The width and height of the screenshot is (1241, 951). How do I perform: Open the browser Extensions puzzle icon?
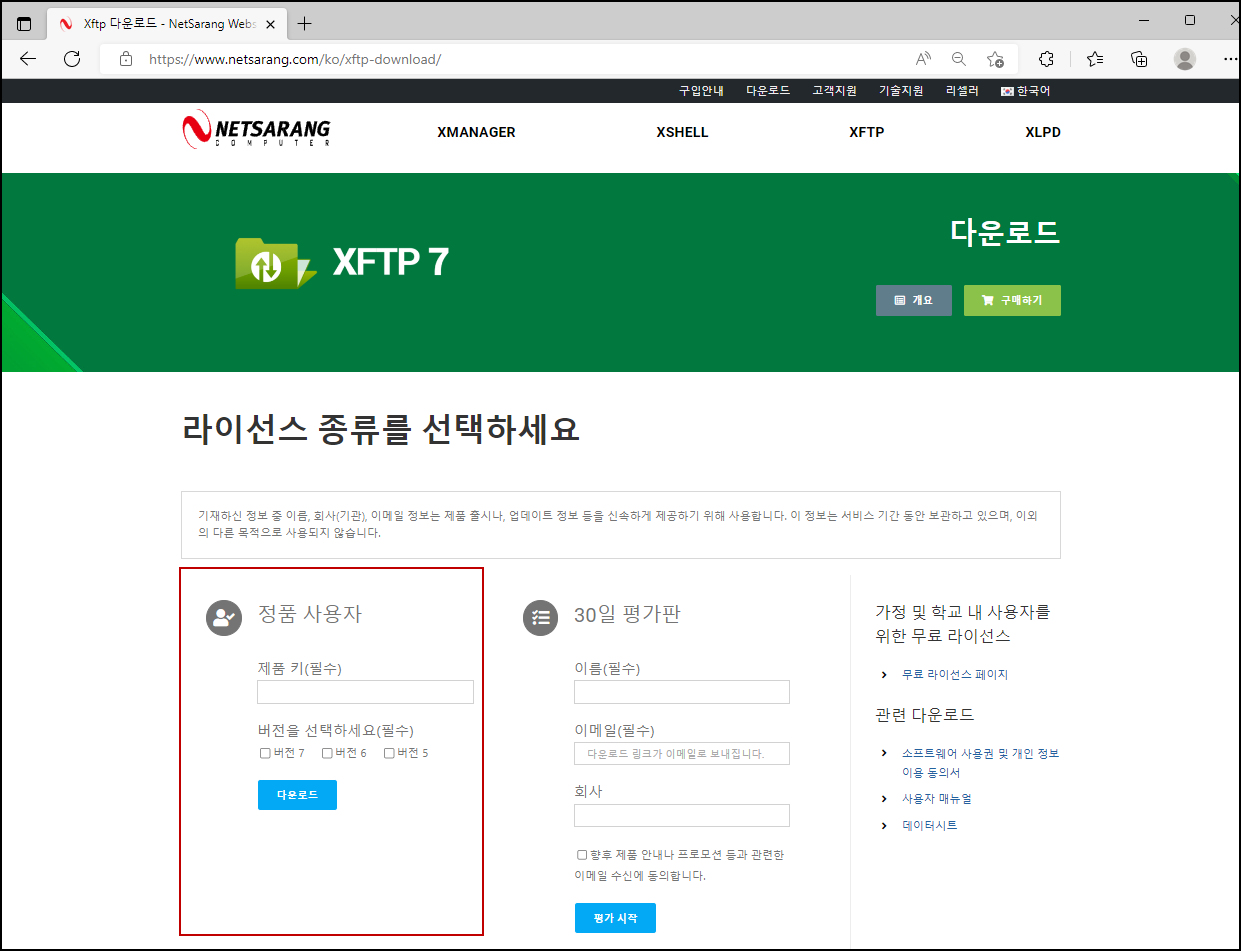(1047, 59)
